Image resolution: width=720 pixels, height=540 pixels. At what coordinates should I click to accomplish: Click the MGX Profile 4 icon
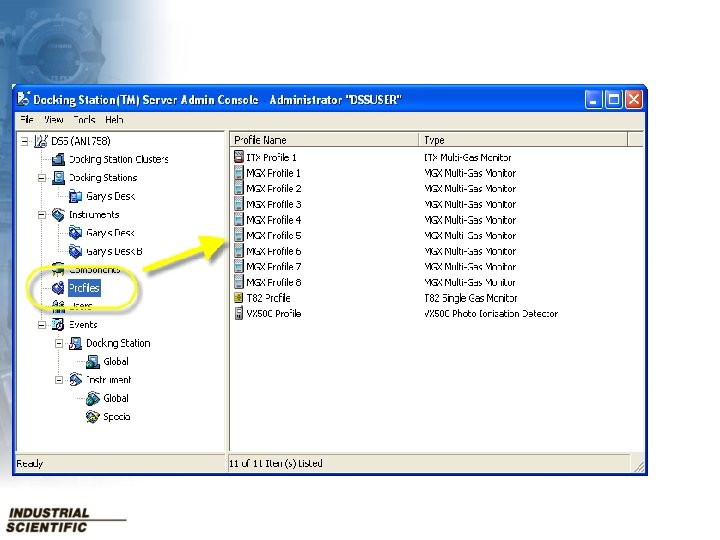(239, 219)
